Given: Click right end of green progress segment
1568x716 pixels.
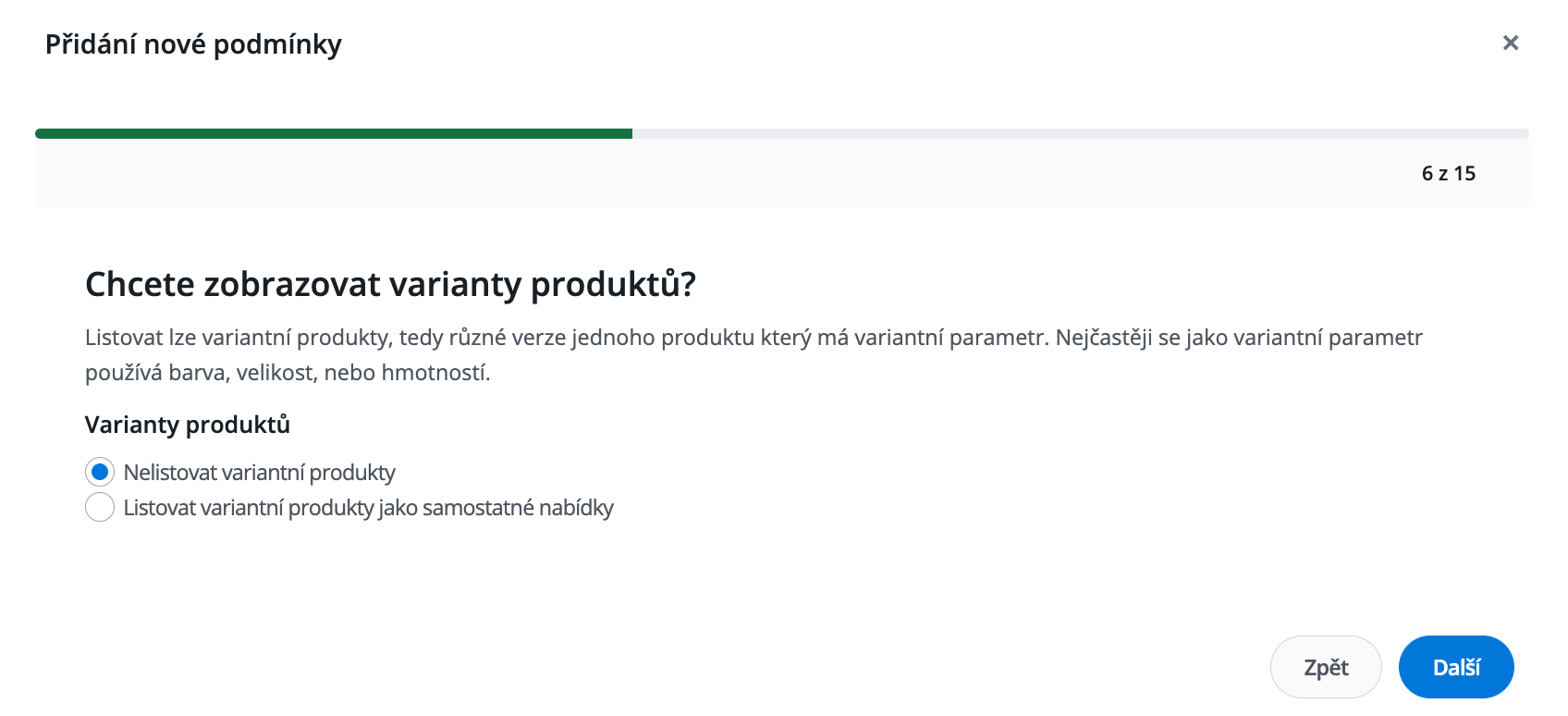Looking at the screenshot, I should coord(627,134).
